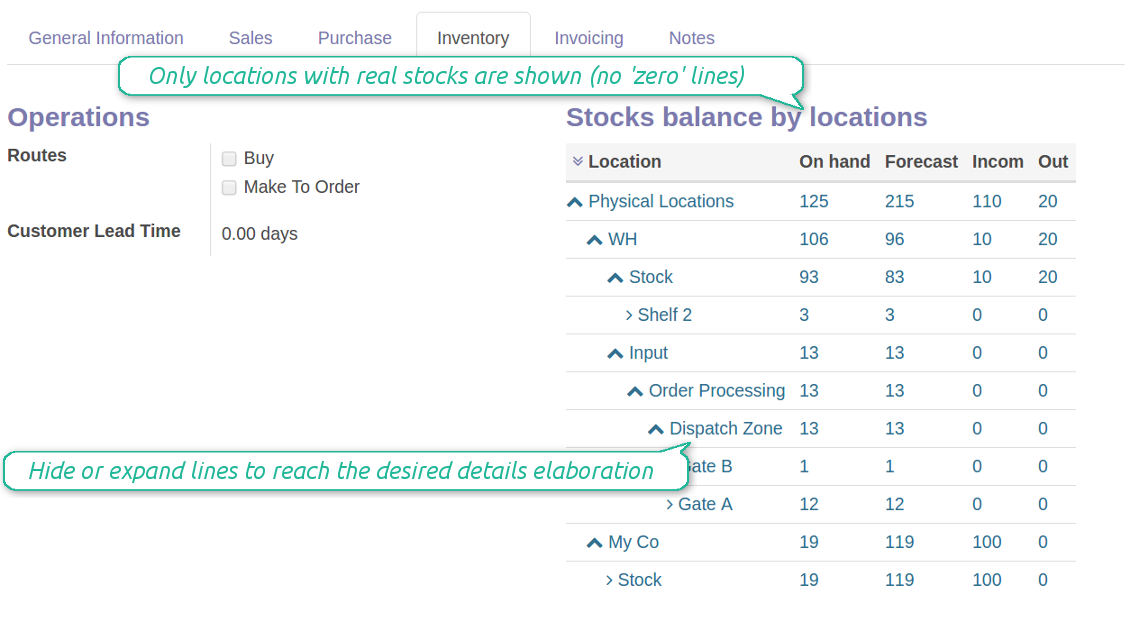Click the On hand column header
This screenshot has height=631, width=1130.
835,161
